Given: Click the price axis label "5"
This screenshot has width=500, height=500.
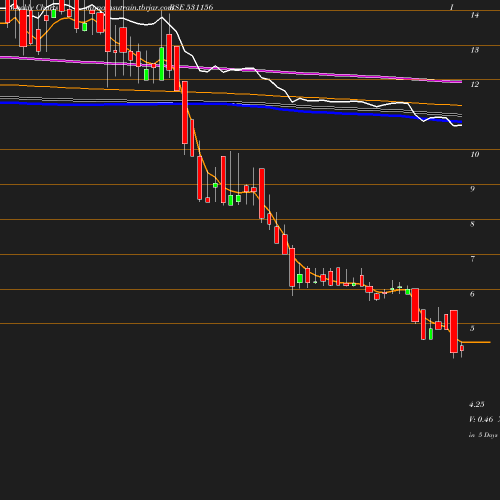Looking at the screenshot, I should (472, 328).
